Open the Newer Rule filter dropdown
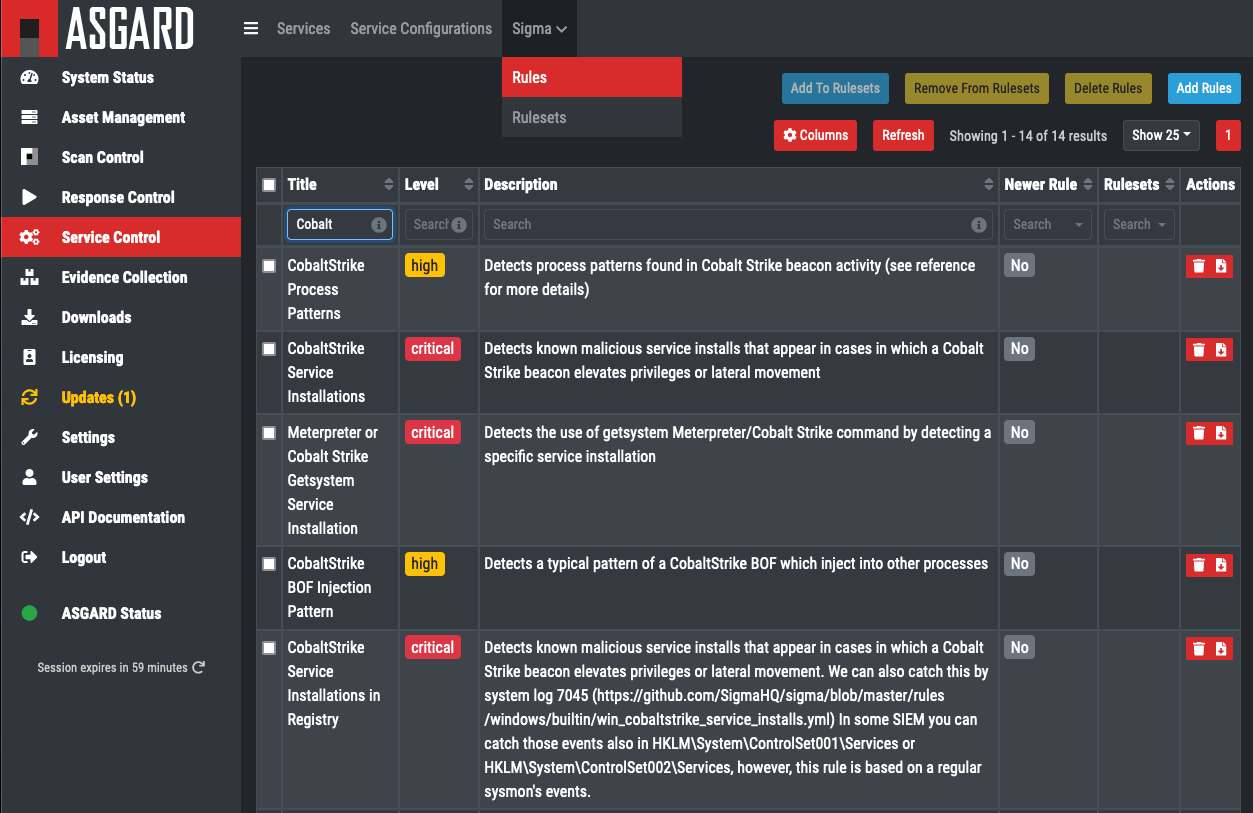The image size is (1253, 813). tap(1046, 225)
